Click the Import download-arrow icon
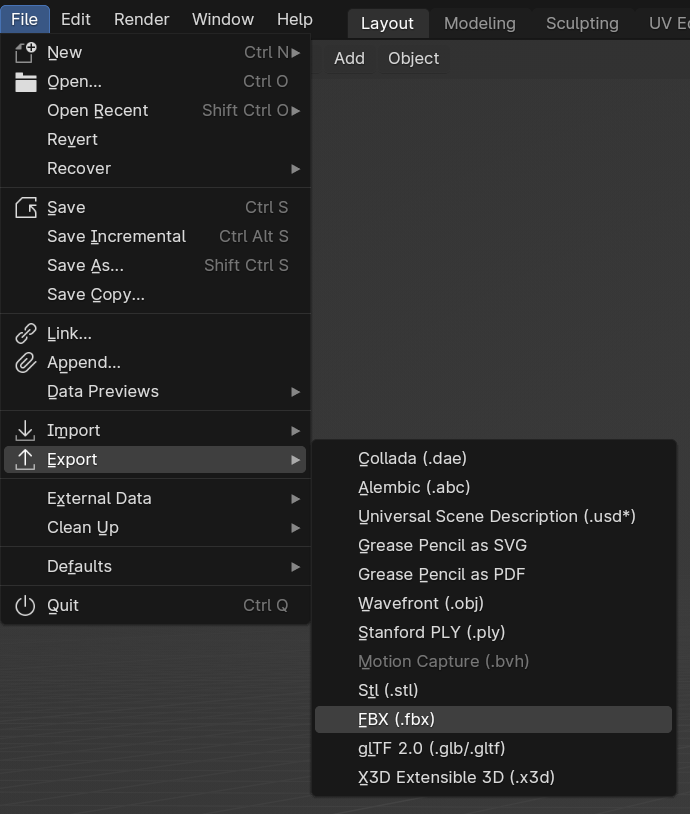This screenshot has height=814, width=690. 25,430
